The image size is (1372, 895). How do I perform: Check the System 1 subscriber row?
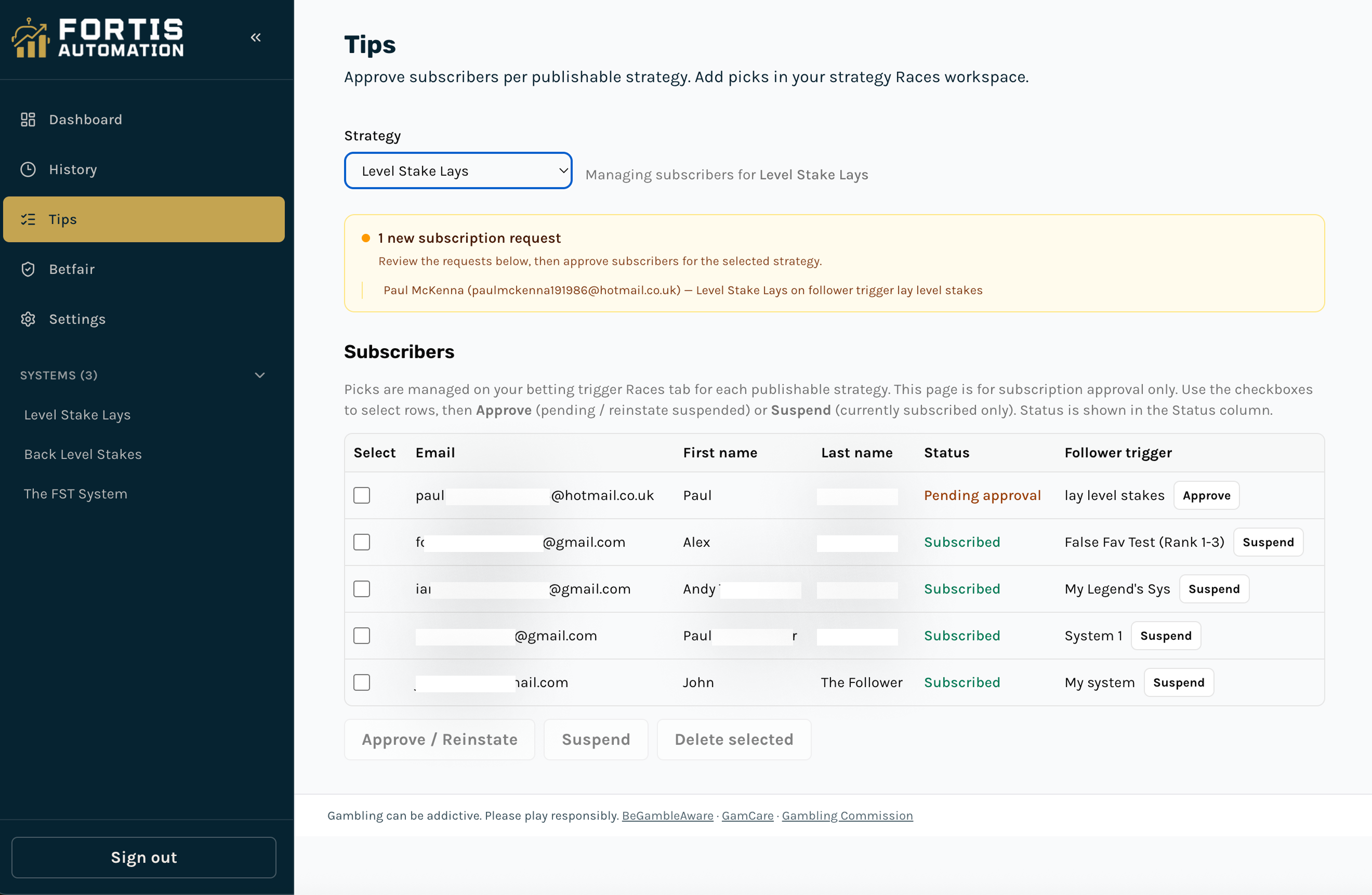(x=361, y=636)
